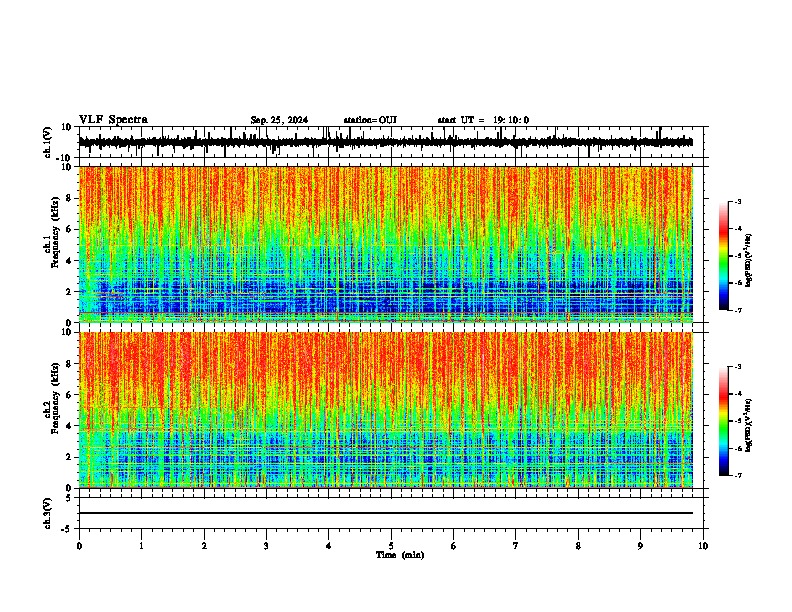Viewport: 792px width, 612px height.
Task: Click the "8" tick on the time axis
Action: (578, 546)
